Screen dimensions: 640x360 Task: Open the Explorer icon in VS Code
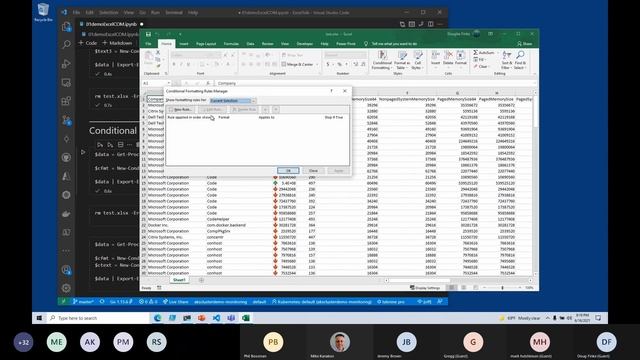(66, 27)
